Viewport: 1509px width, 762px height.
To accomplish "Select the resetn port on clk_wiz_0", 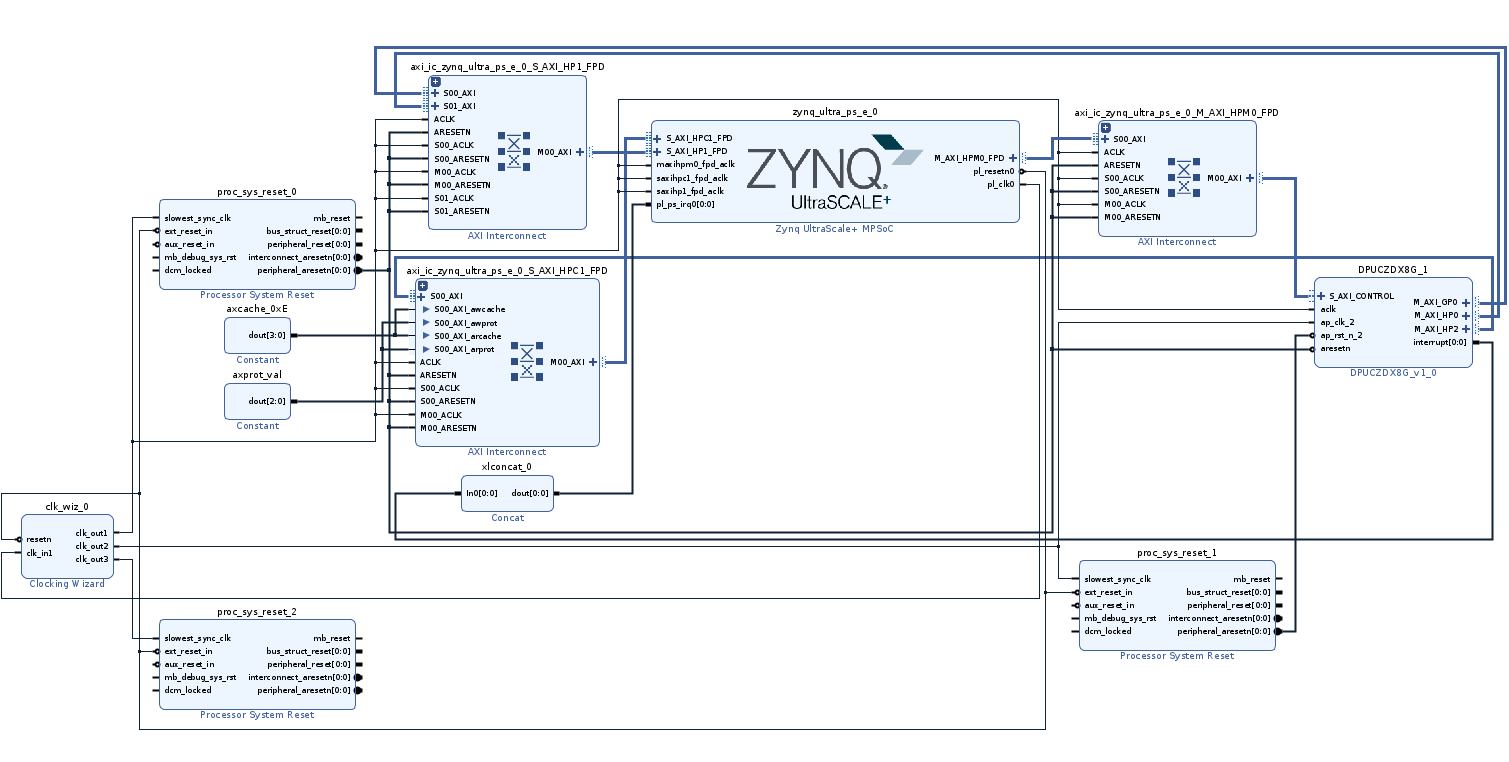I will 39,539.
